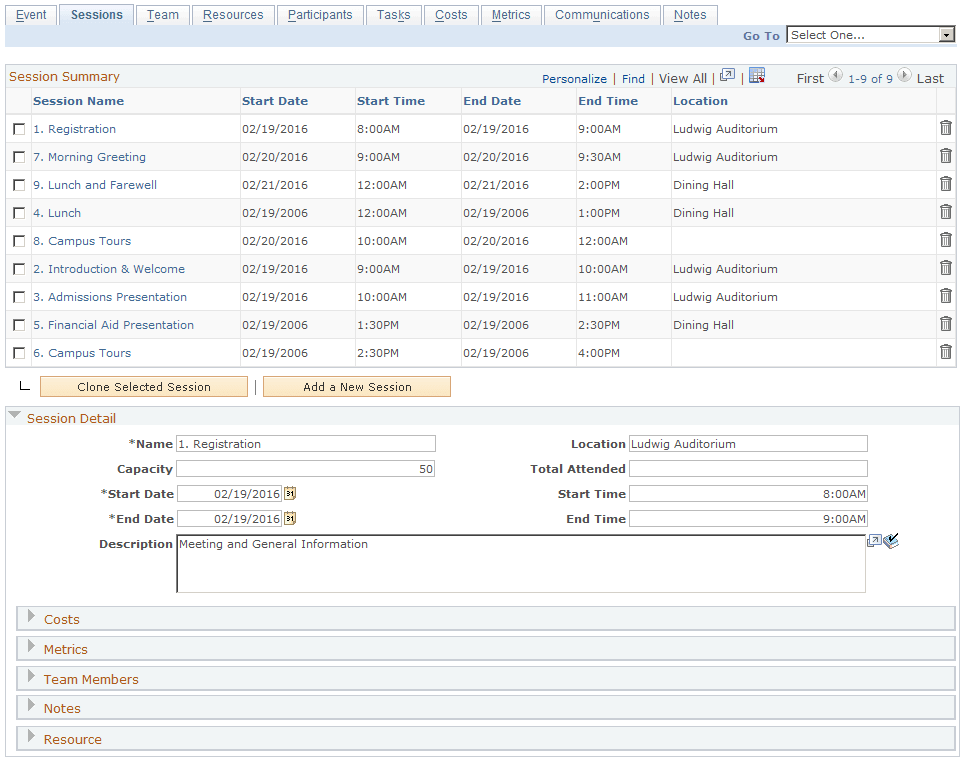Open the 'Select One...' Go To dropdown
Screen dimensions: 975x771
870,34
